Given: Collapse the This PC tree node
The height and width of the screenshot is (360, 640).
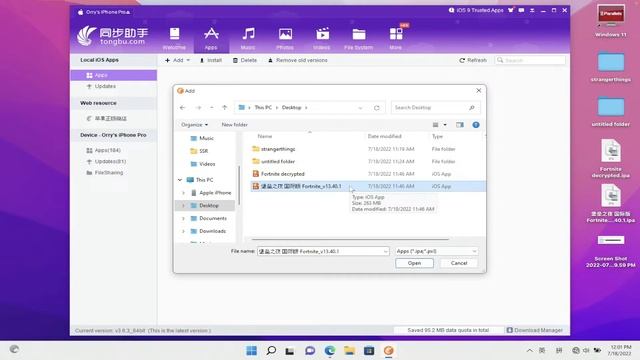Looking at the screenshot, I should click(x=180, y=180).
